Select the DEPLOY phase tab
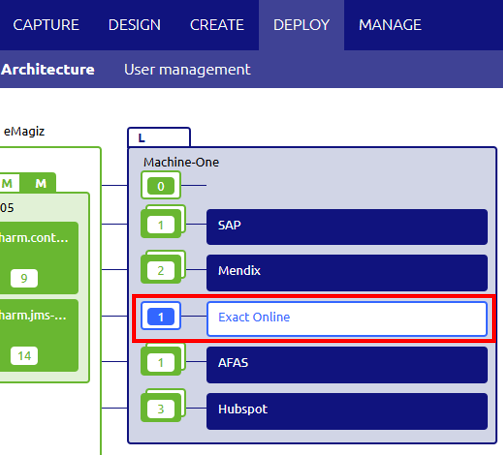Screen dimensions: 503x461 [301, 25]
